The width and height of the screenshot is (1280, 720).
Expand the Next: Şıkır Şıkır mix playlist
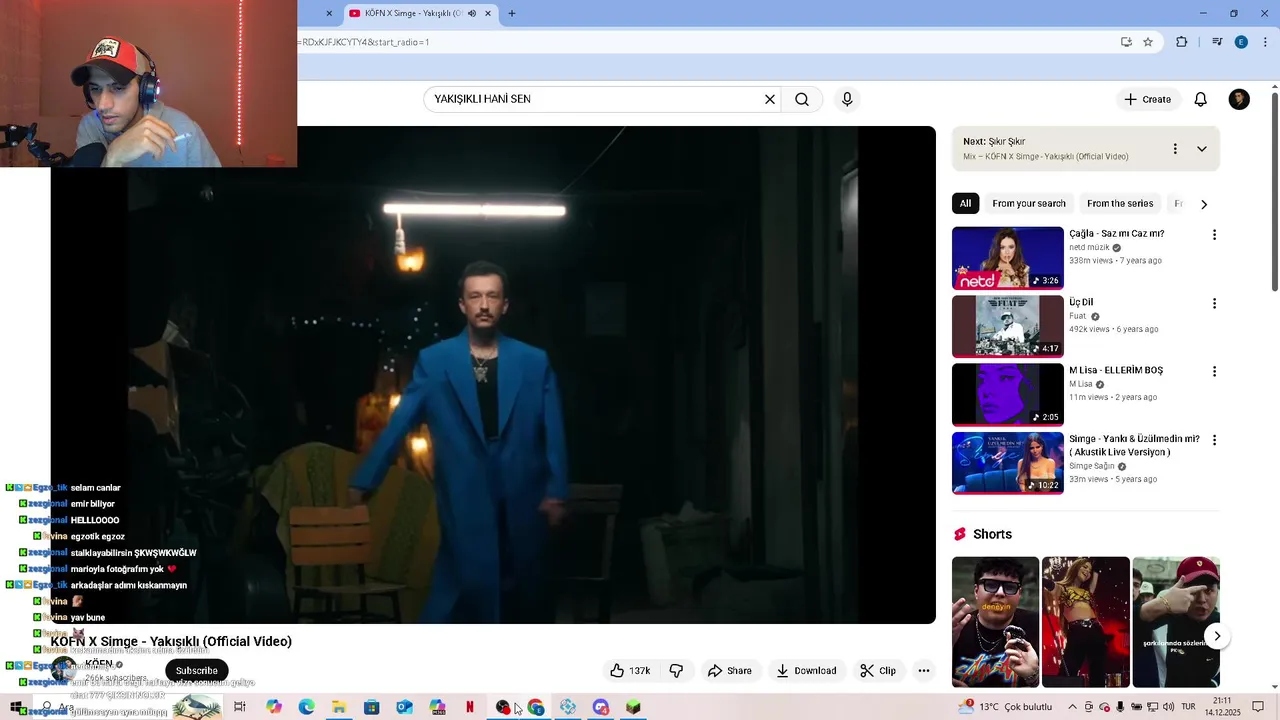click(1202, 149)
